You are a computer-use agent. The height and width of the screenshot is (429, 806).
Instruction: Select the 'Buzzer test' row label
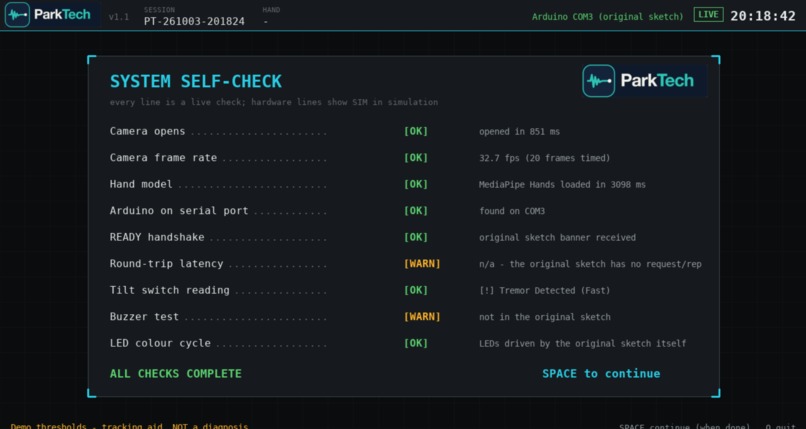coord(144,316)
